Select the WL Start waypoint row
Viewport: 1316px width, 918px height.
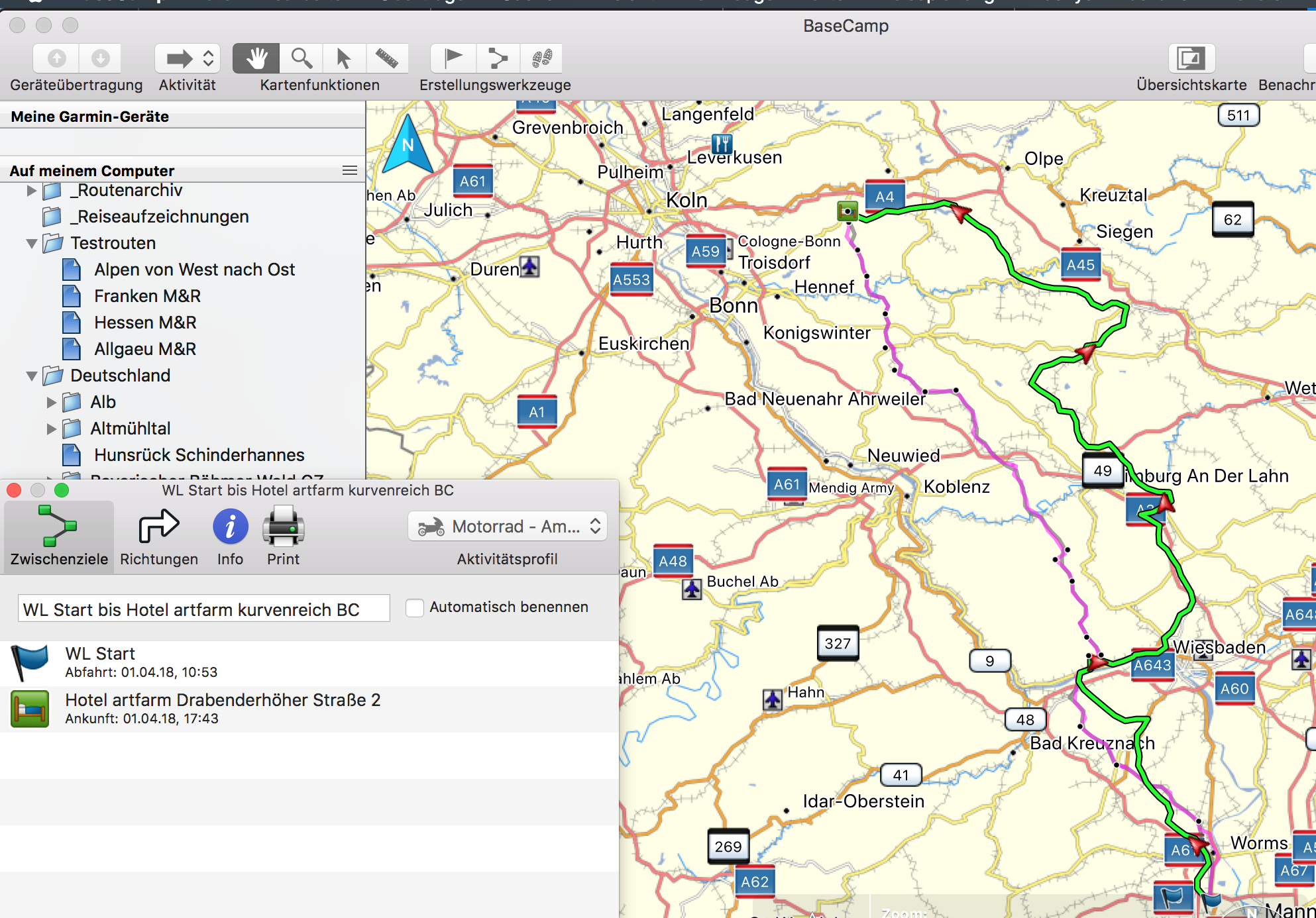coord(309,663)
